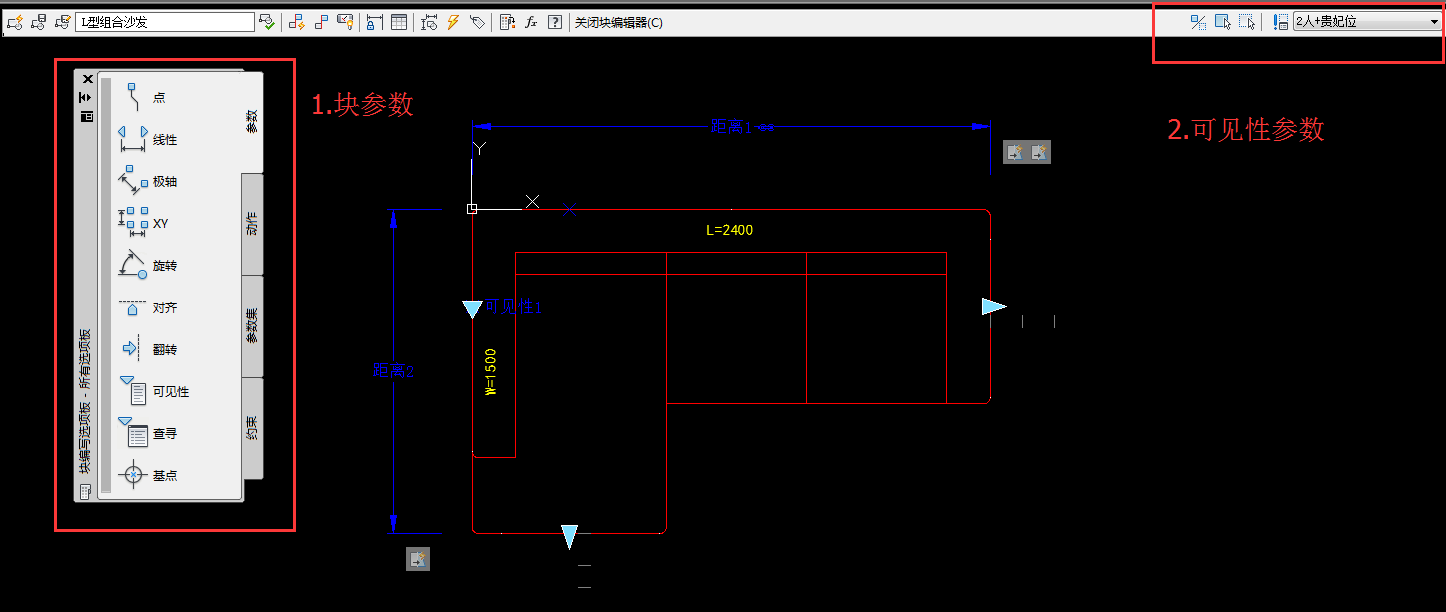Open the 2人+贵妃位 visibility state dropdown

pos(1435,22)
